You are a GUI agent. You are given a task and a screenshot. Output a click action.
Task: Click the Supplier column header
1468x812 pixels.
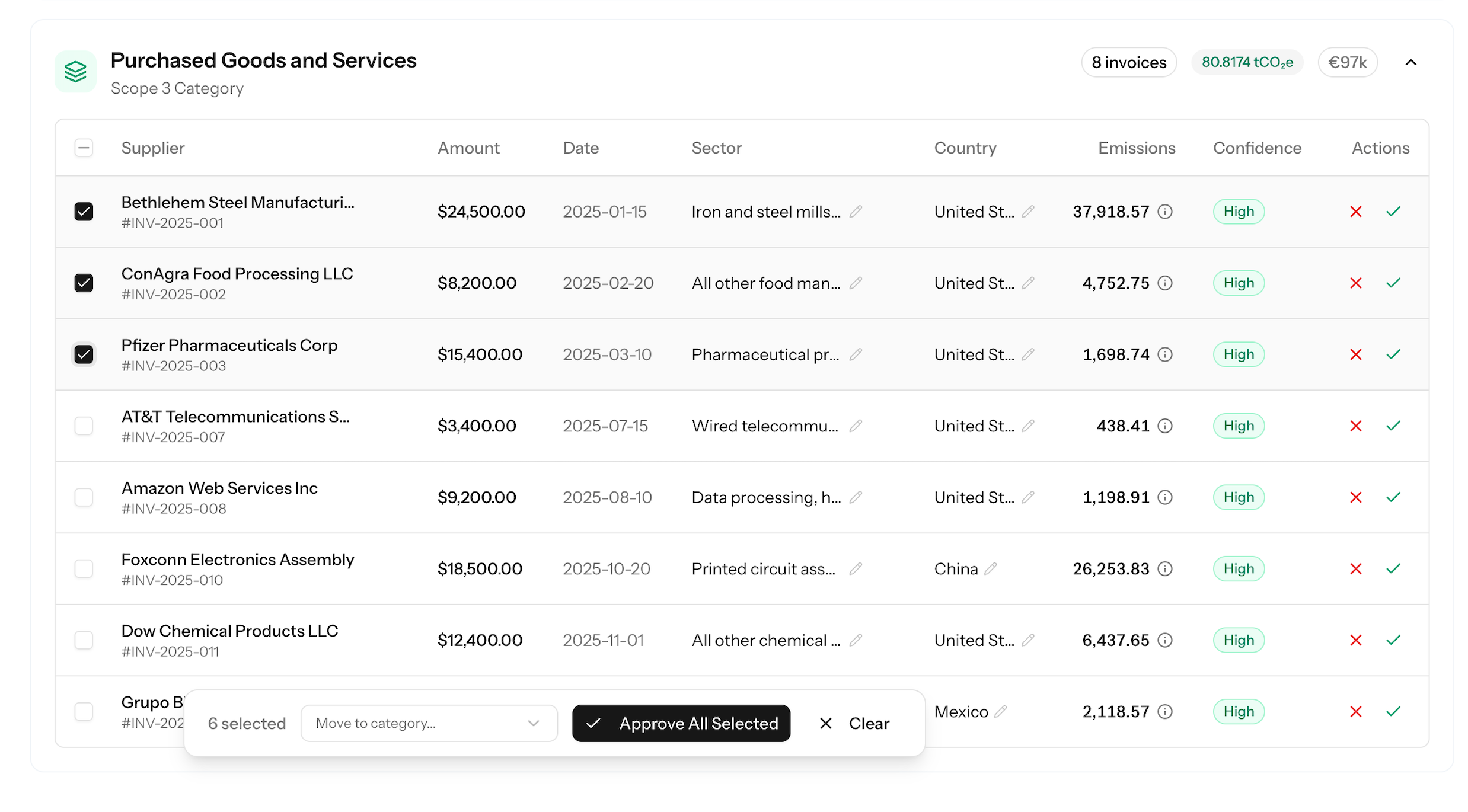pos(153,148)
